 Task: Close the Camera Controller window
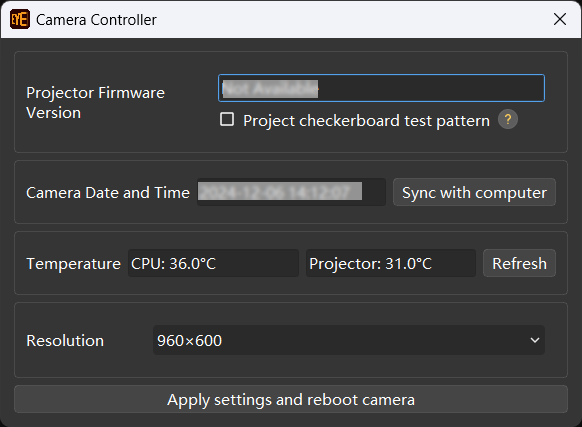[x=560, y=19]
